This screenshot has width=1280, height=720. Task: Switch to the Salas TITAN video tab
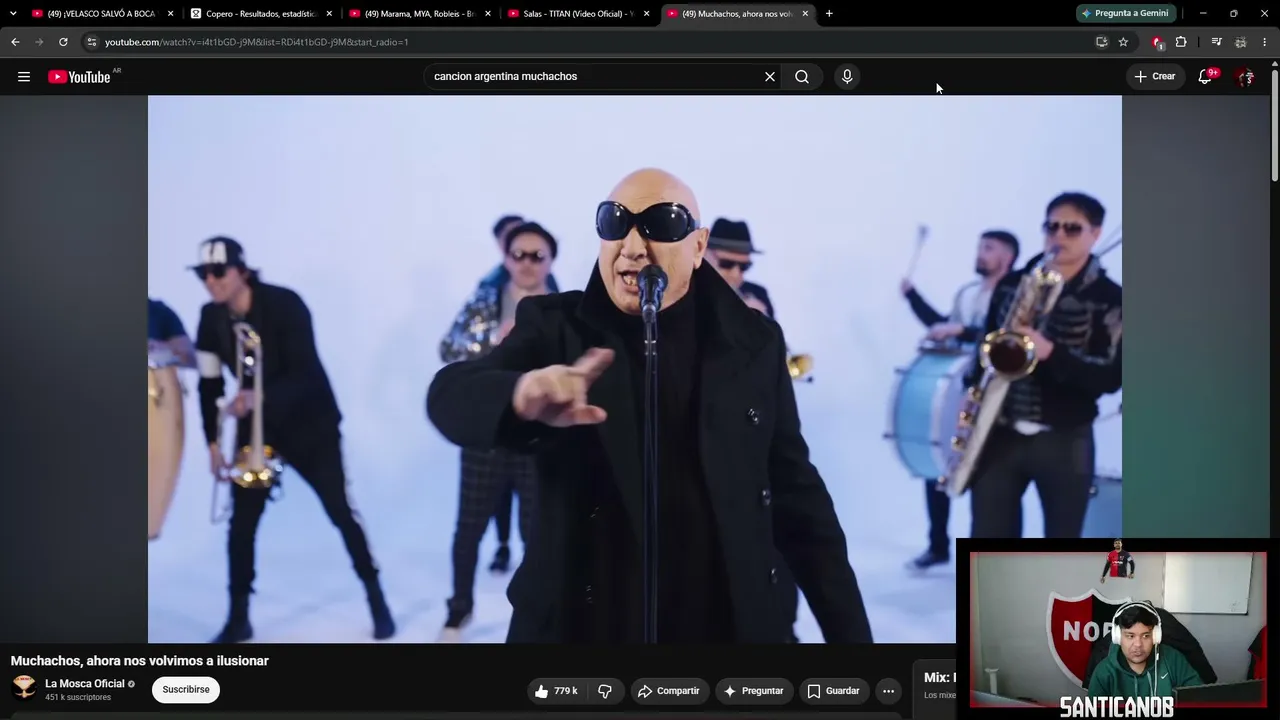point(576,14)
